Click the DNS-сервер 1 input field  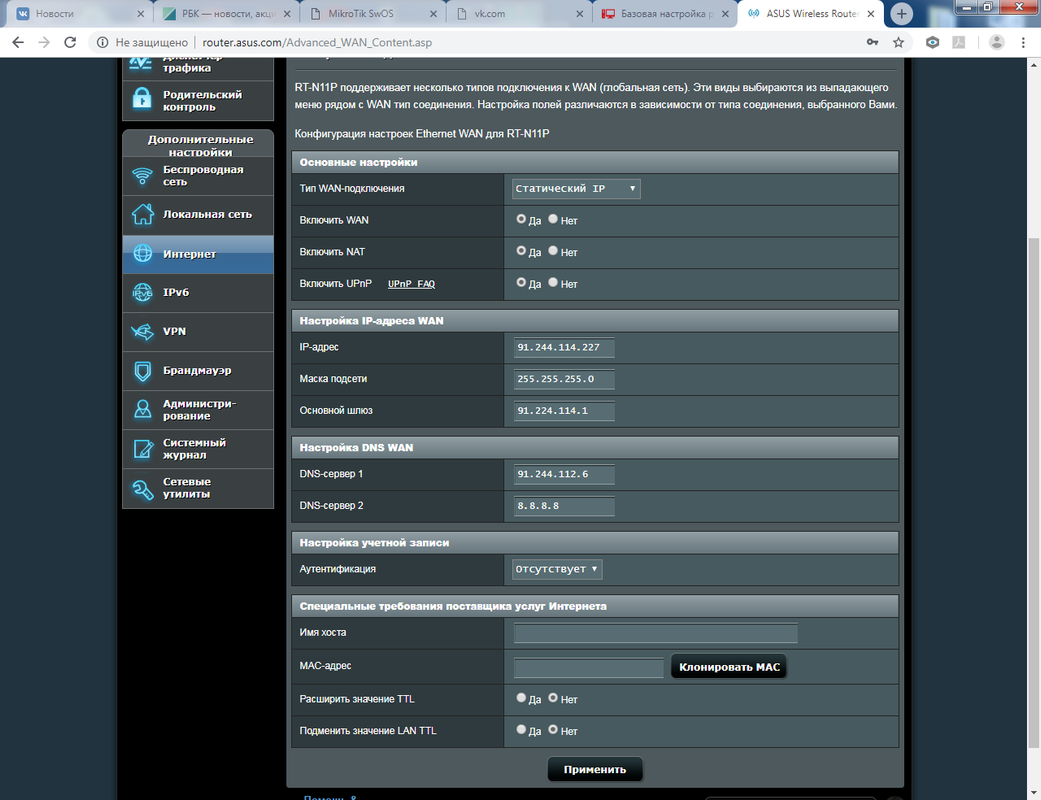coord(564,474)
